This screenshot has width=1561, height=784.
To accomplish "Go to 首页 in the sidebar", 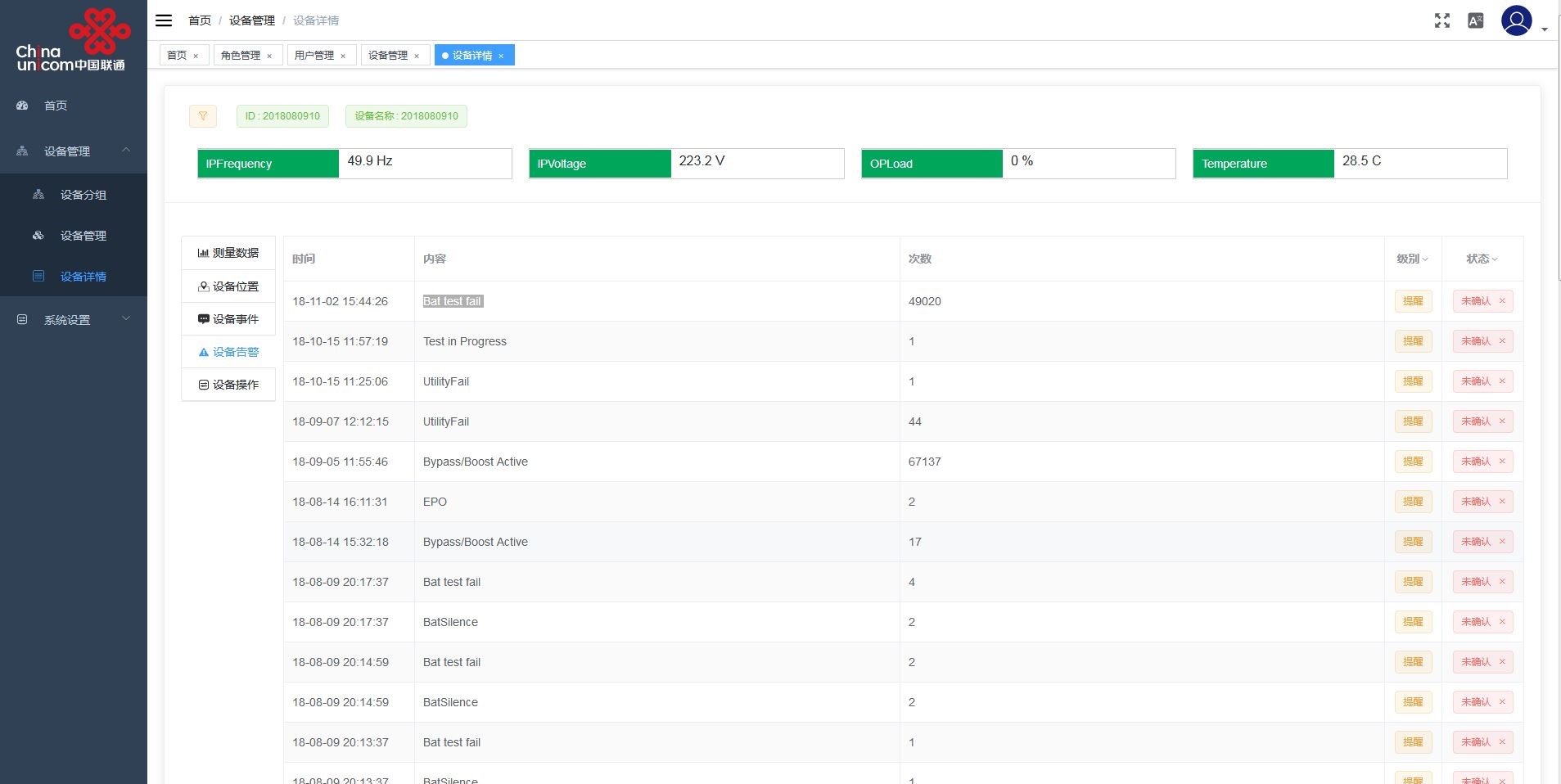I will point(56,106).
